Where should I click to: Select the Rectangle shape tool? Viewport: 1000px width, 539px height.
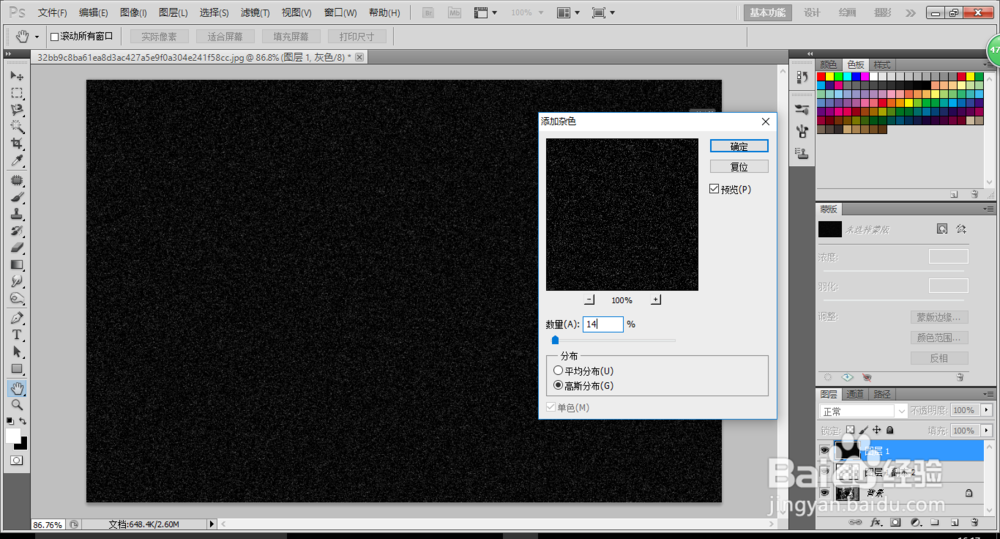click(x=17, y=369)
